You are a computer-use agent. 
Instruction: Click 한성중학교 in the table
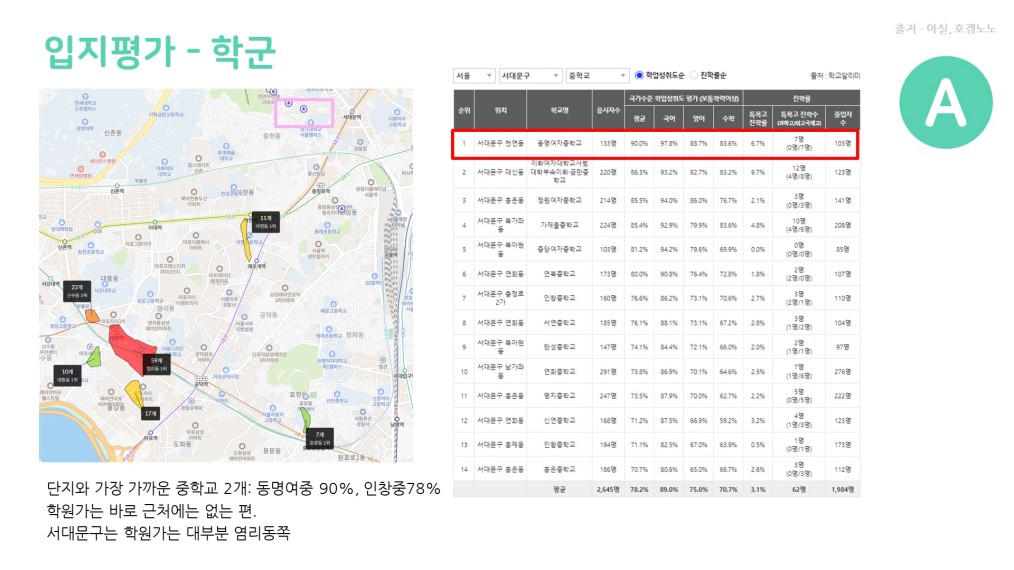point(559,347)
